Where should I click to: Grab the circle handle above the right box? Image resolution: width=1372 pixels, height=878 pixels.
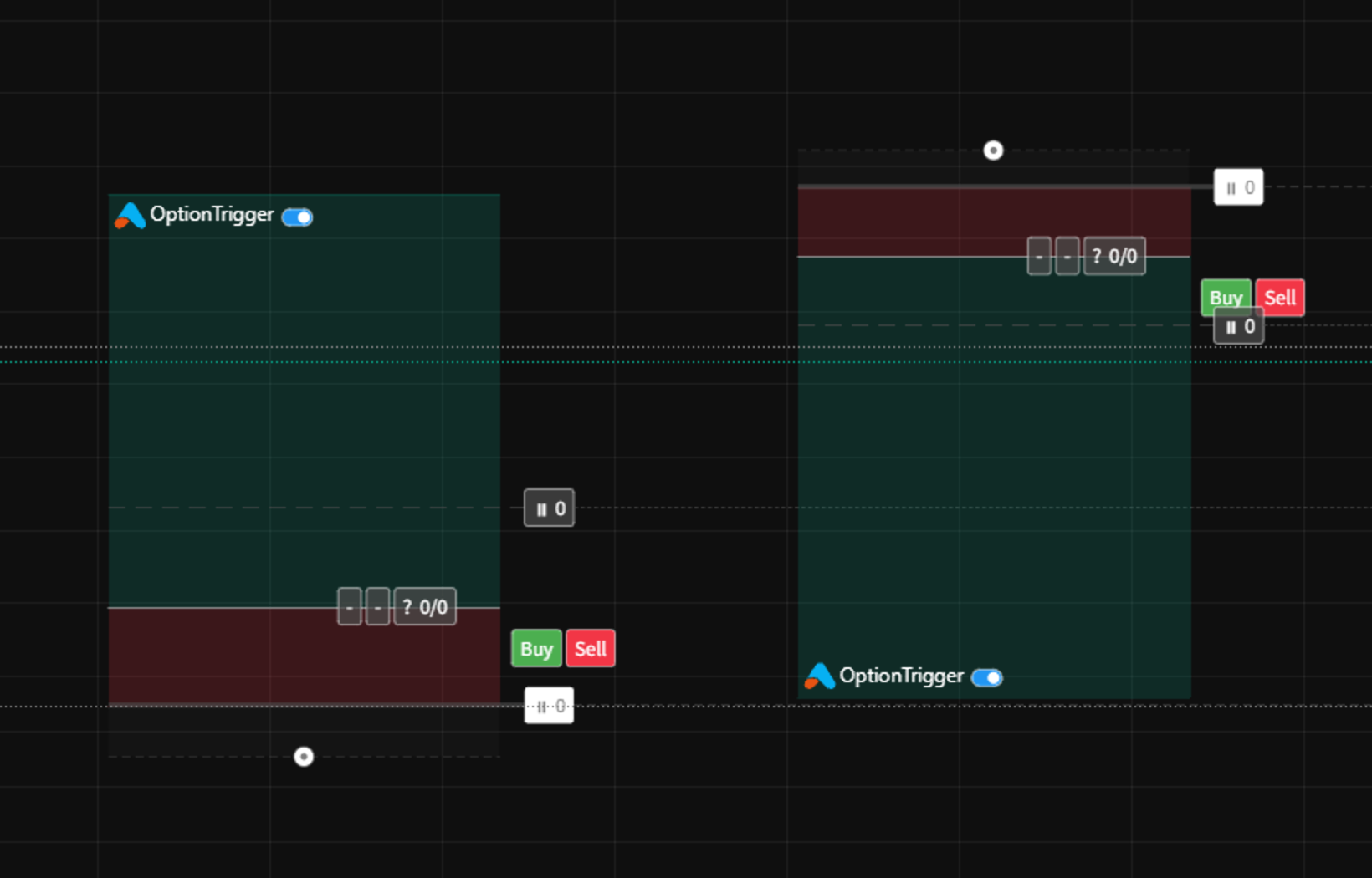pos(993,151)
